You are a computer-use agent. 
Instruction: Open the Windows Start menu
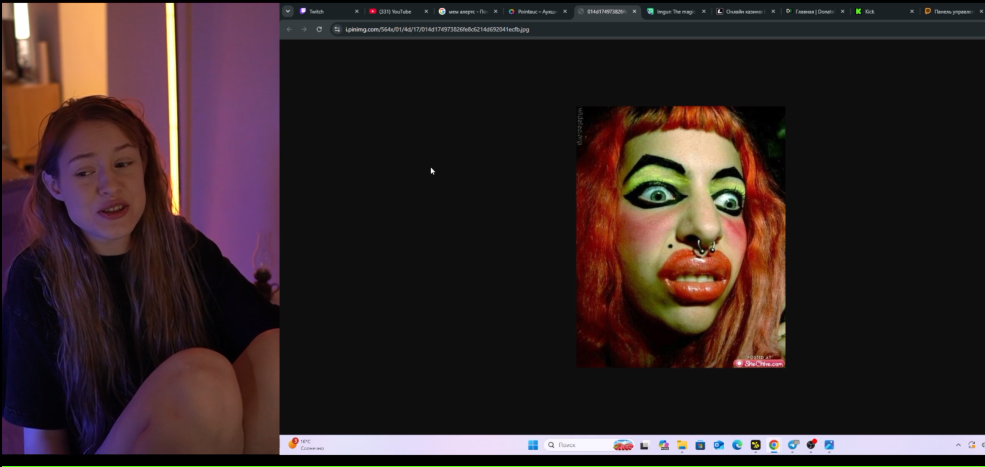(533, 445)
